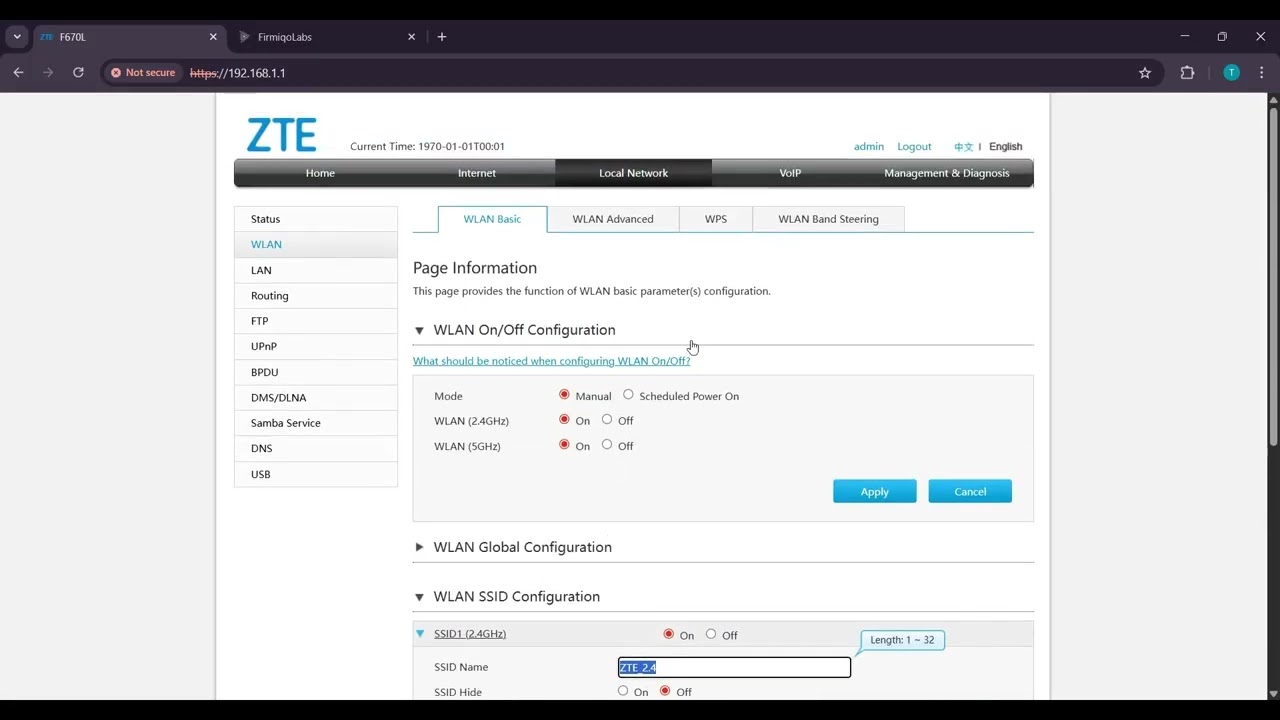The width and height of the screenshot is (1280, 720).
Task: Set SSID Hide to On
Action: 623,691
